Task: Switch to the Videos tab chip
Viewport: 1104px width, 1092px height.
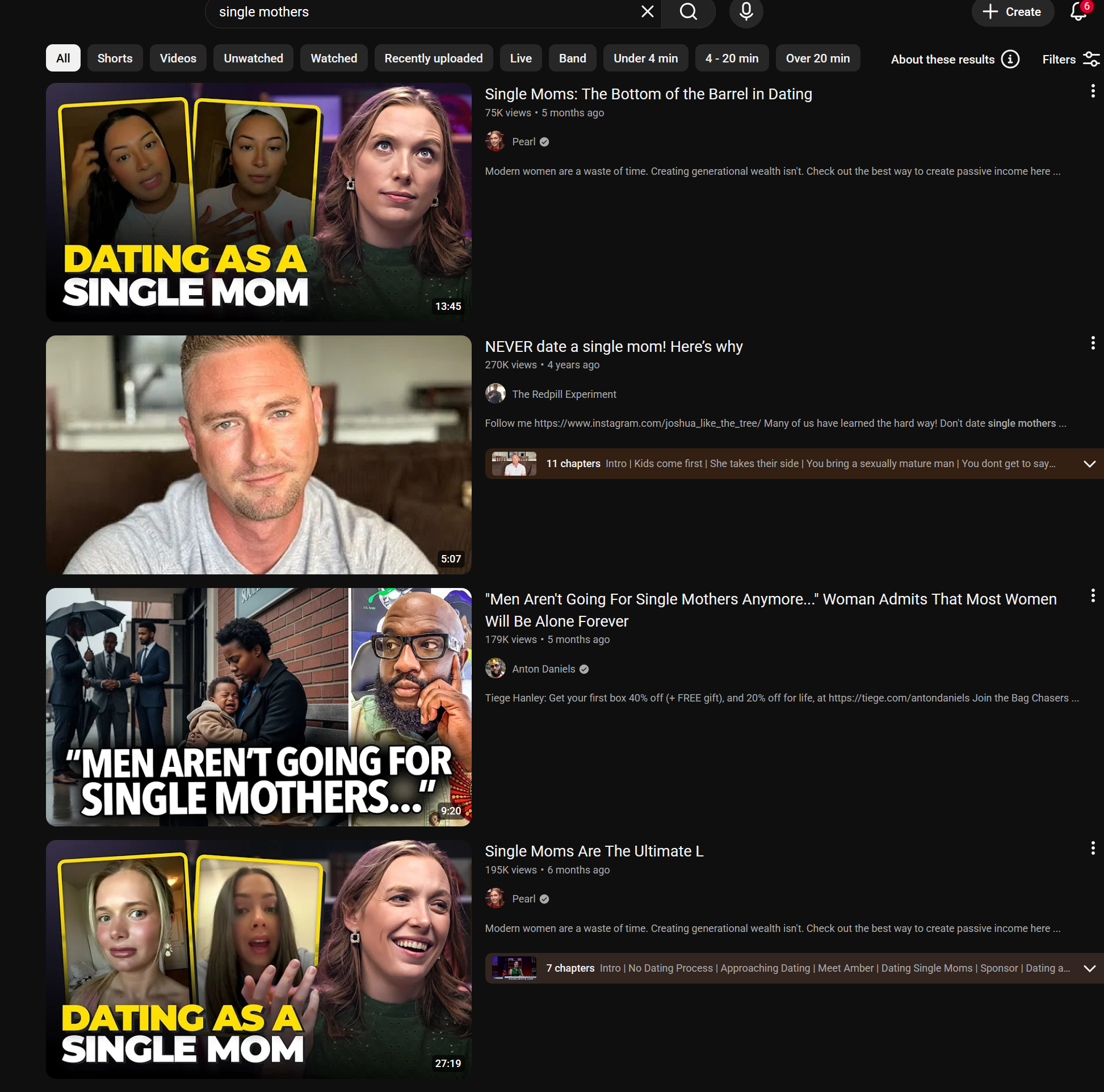Action: (178, 58)
